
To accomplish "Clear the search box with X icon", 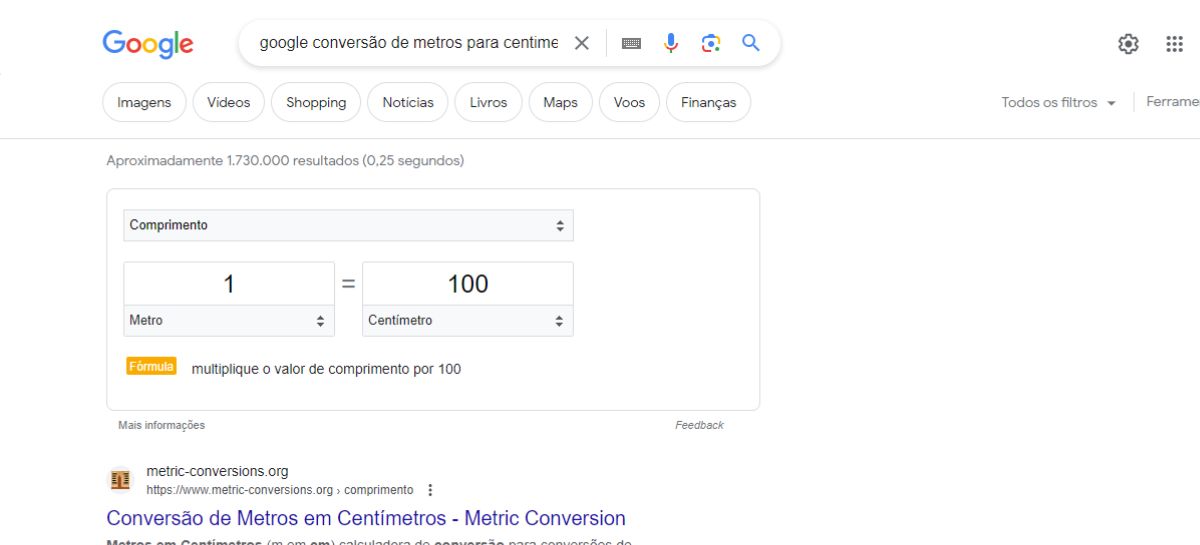I will (x=582, y=43).
